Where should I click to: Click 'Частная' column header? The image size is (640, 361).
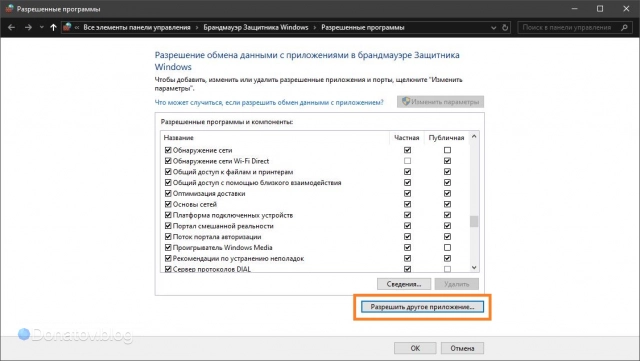[x=407, y=138]
